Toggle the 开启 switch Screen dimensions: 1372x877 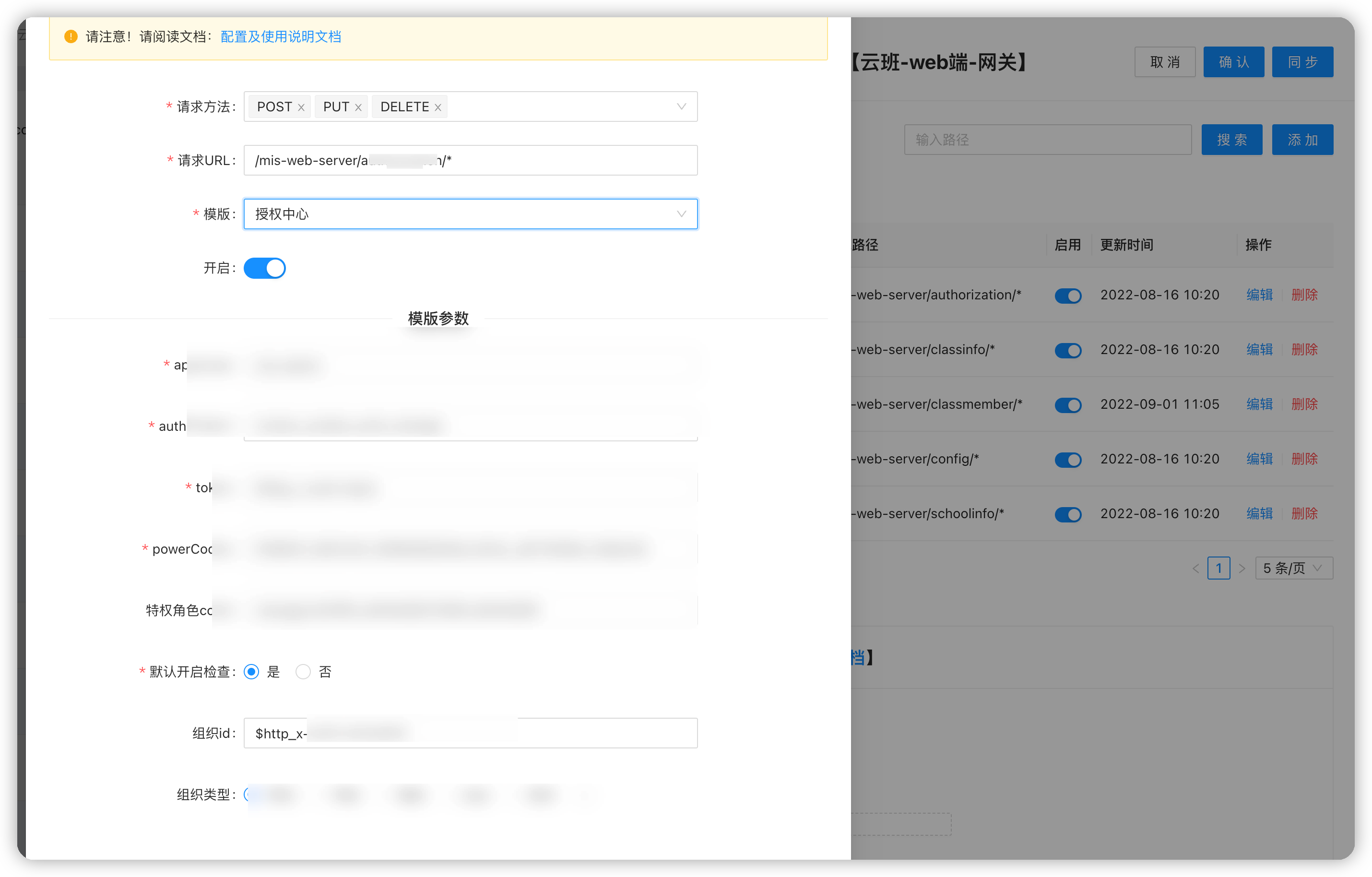tap(264, 268)
